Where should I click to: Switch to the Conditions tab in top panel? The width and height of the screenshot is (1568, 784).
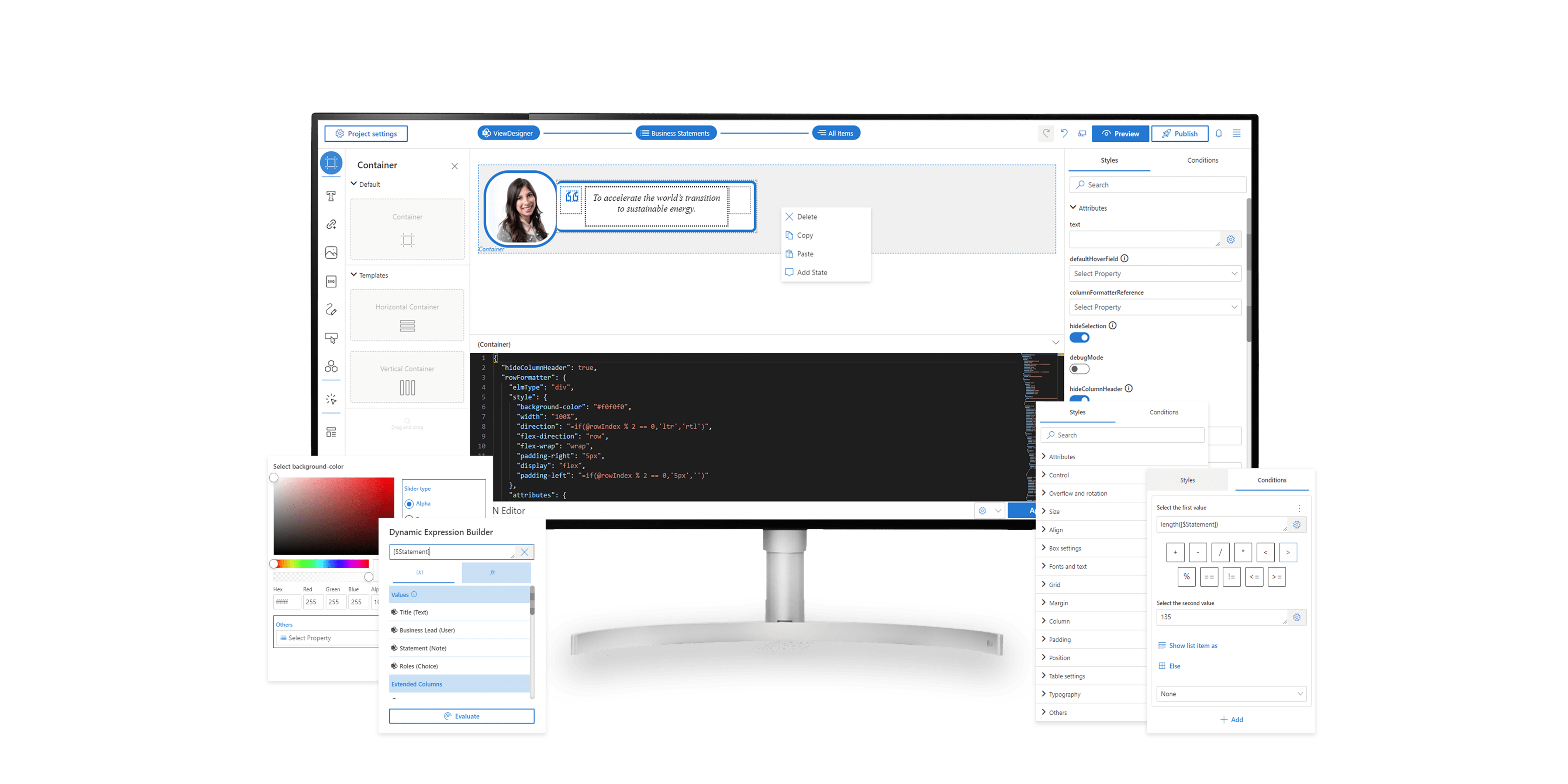point(1202,160)
